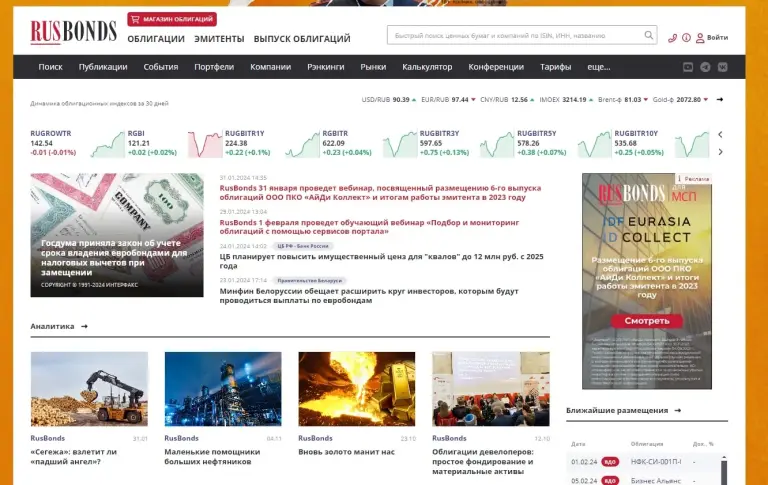Click RGBI index mini chart

pos(205,144)
